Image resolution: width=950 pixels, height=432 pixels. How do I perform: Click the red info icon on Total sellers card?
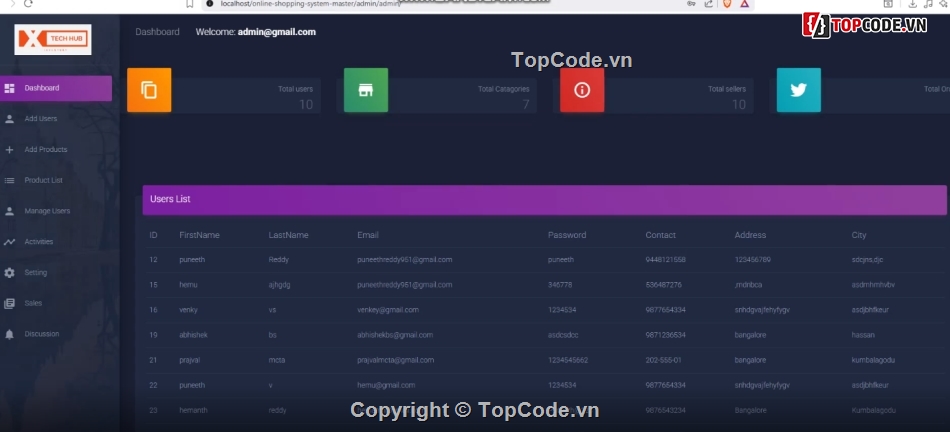coord(582,90)
